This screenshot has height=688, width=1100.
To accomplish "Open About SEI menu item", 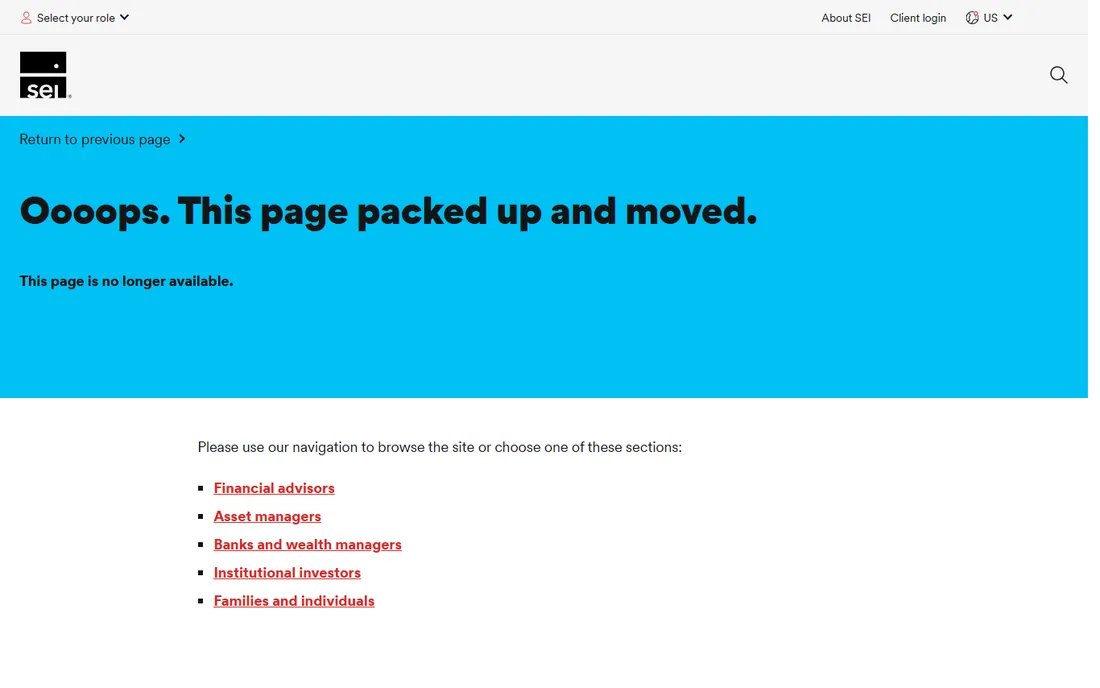I will (x=845, y=18).
